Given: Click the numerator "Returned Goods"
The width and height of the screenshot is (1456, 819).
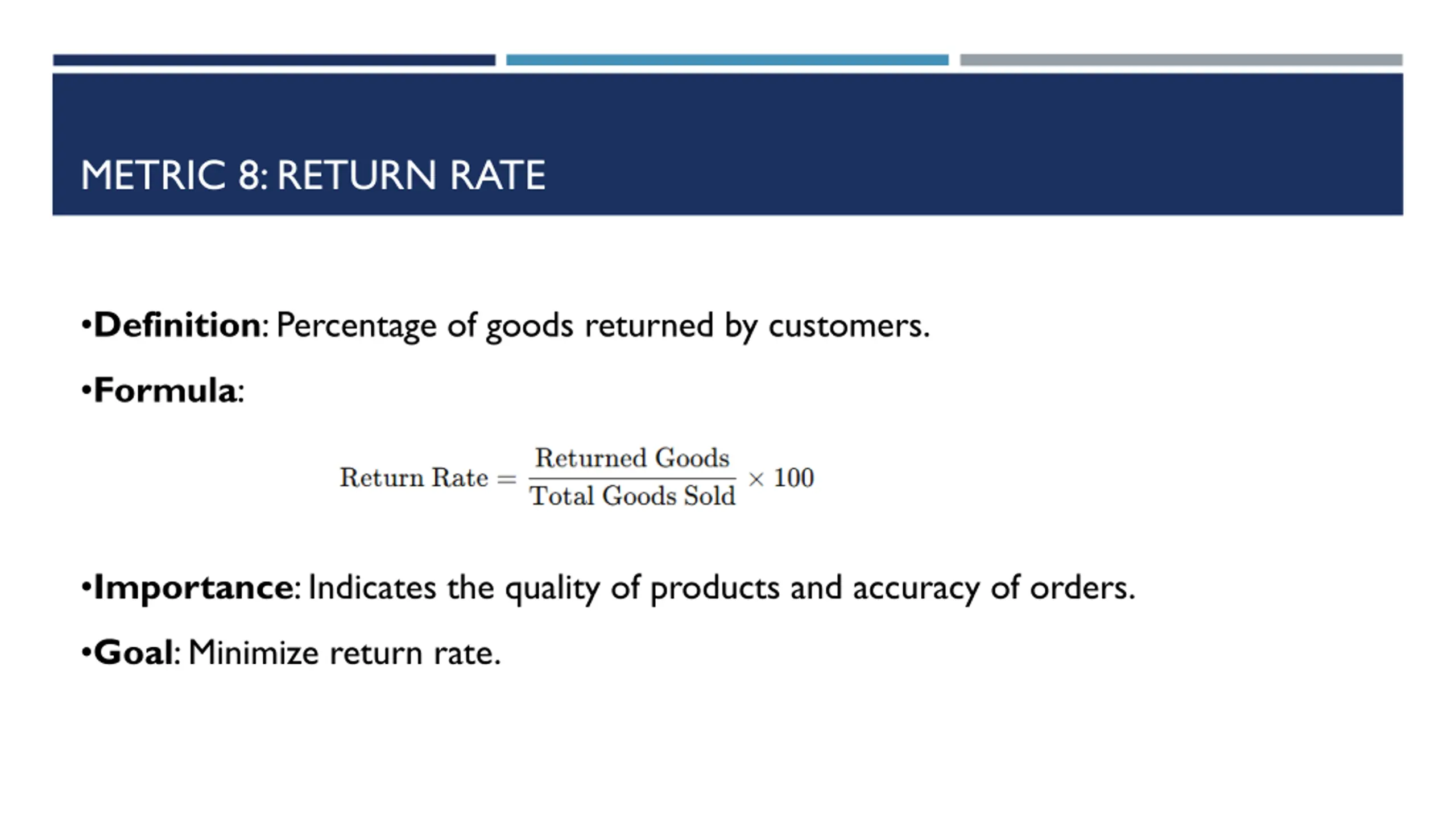Looking at the screenshot, I should 632,458.
